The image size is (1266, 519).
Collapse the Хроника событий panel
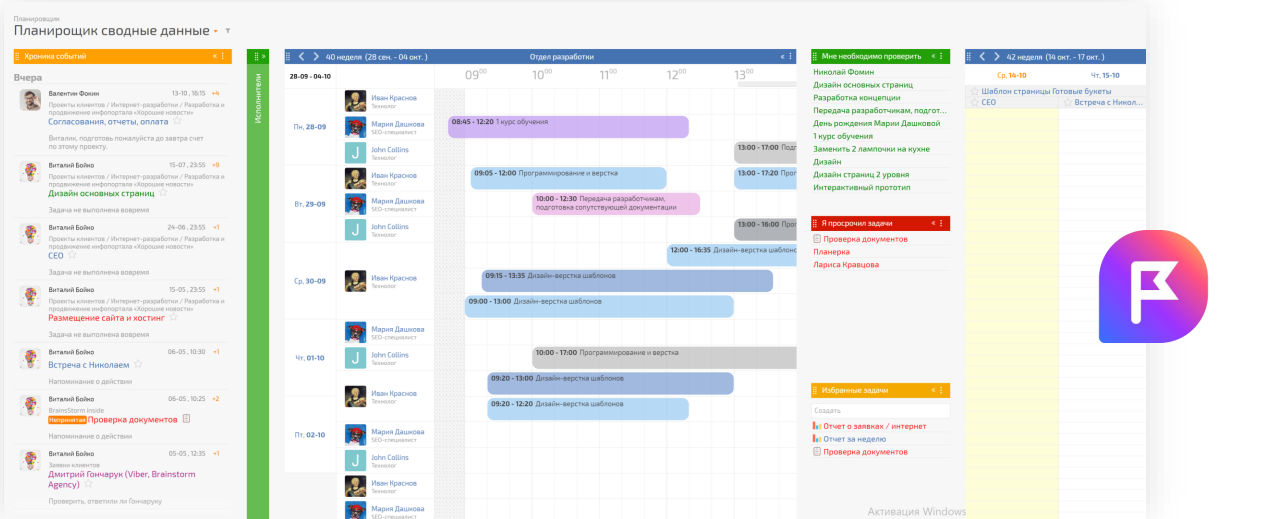click(214, 56)
